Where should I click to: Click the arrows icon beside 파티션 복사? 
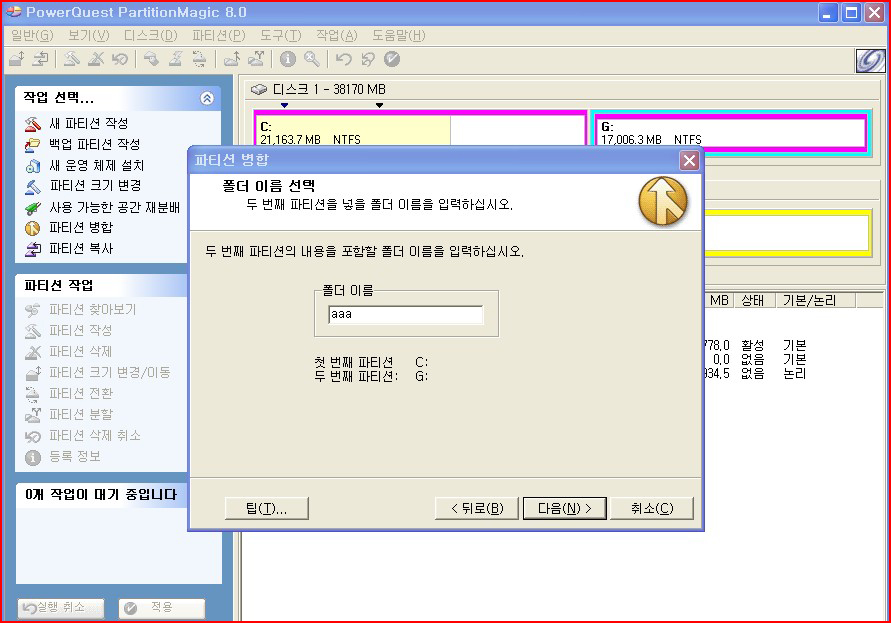(x=33, y=249)
